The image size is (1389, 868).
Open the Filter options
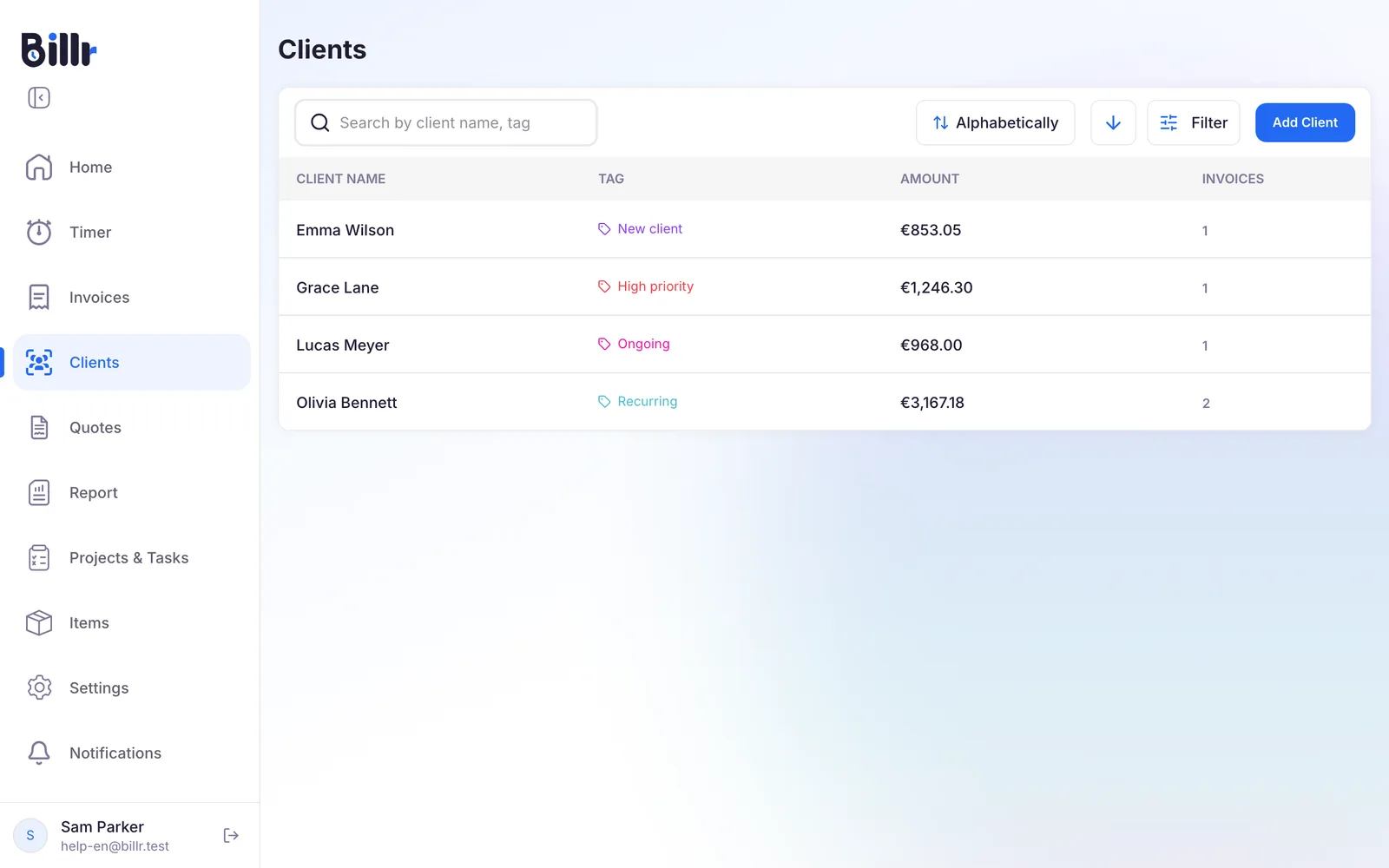point(1193,122)
